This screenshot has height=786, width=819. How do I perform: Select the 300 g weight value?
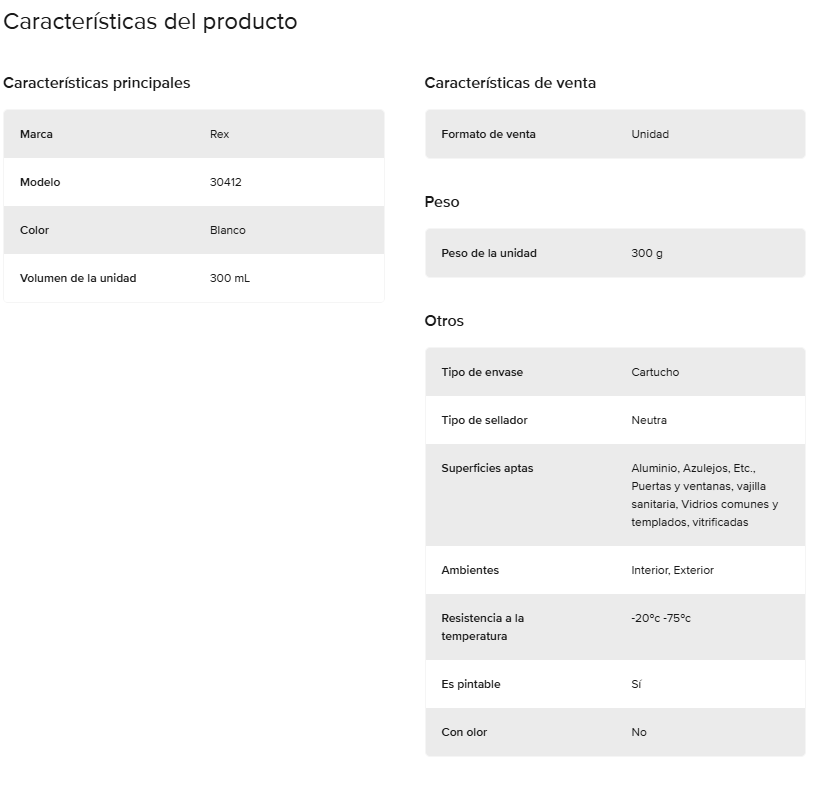[x=647, y=253]
